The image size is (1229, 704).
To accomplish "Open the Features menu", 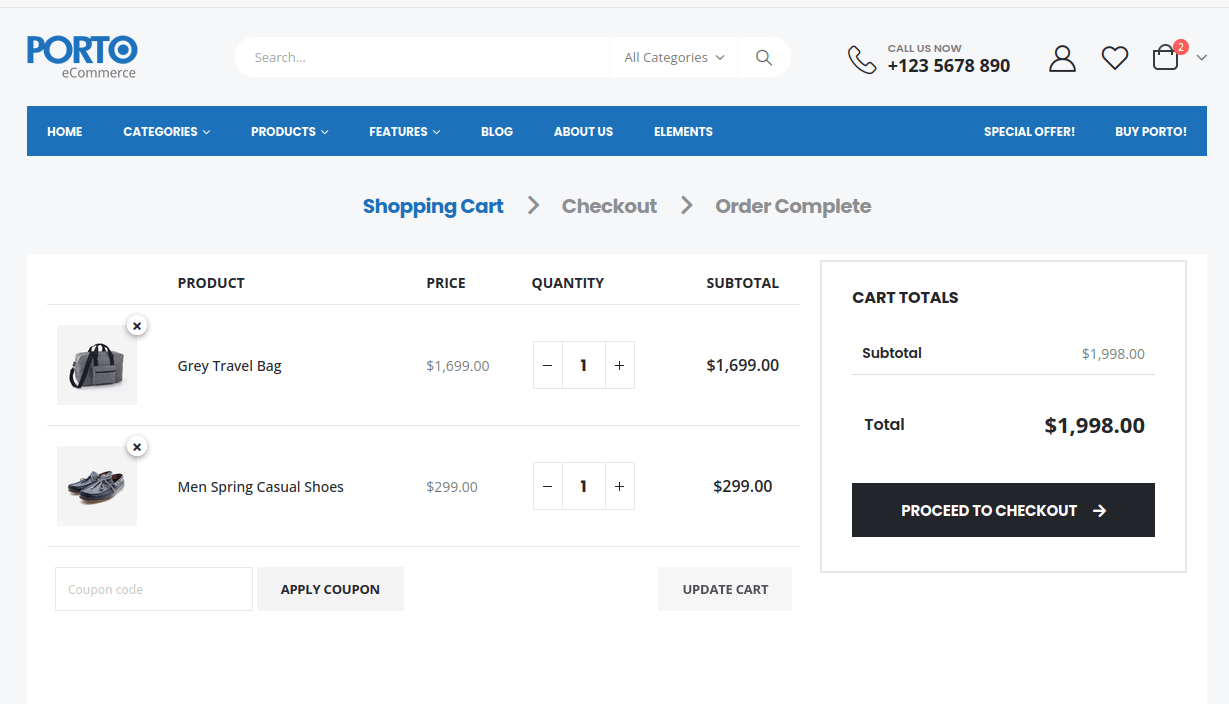I will tap(403, 131).
